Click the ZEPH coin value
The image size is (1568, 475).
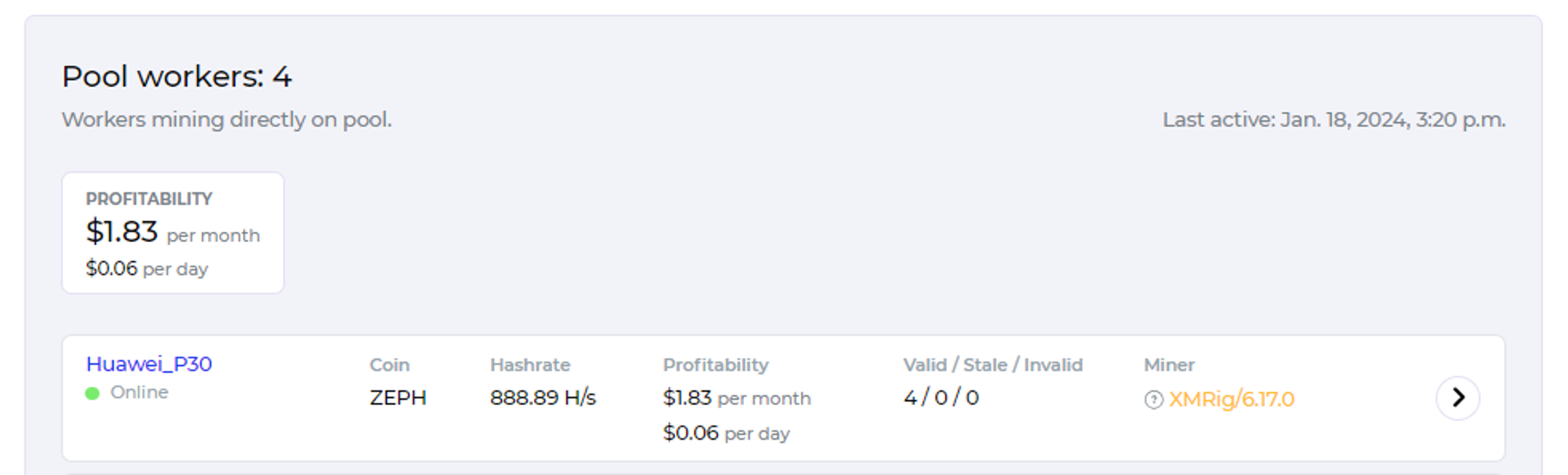pos(398,397)
